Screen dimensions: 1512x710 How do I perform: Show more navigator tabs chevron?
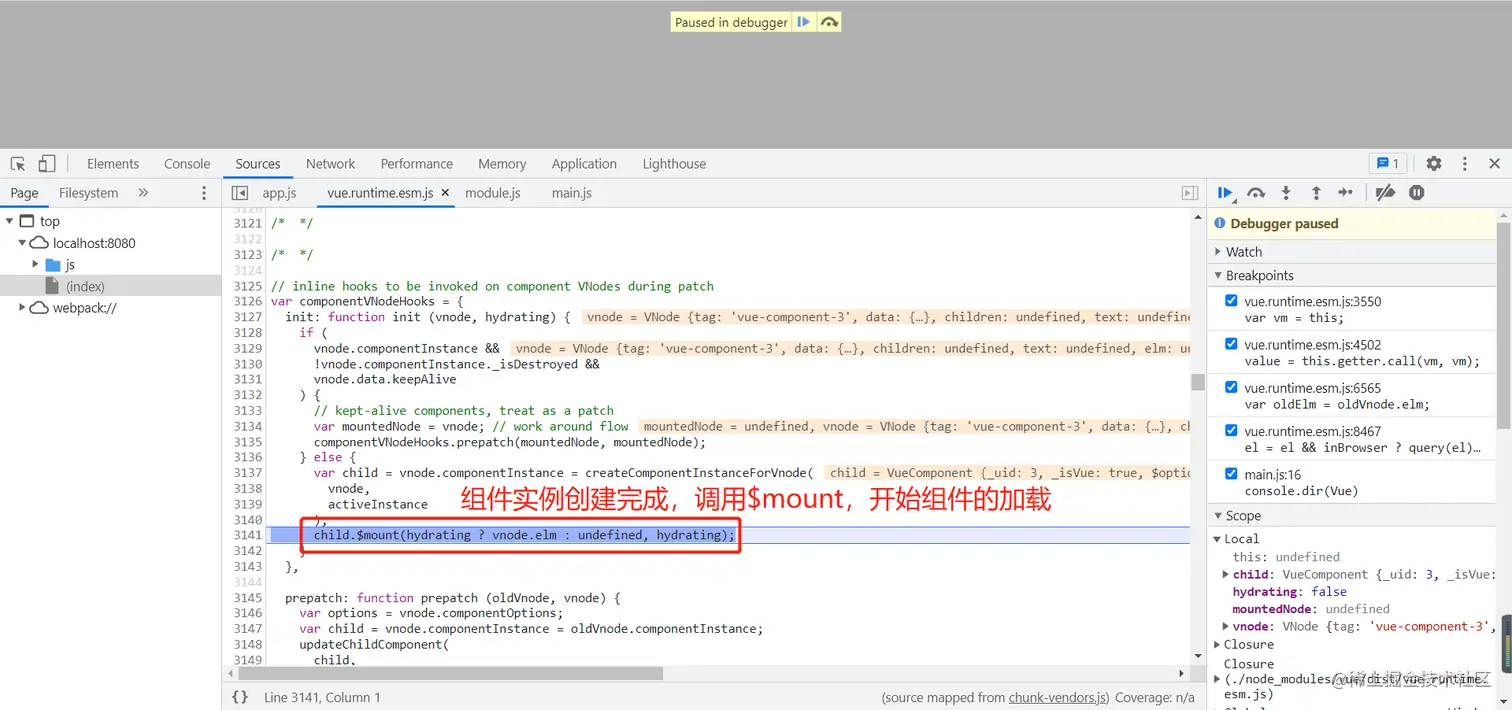click(143, 193)
